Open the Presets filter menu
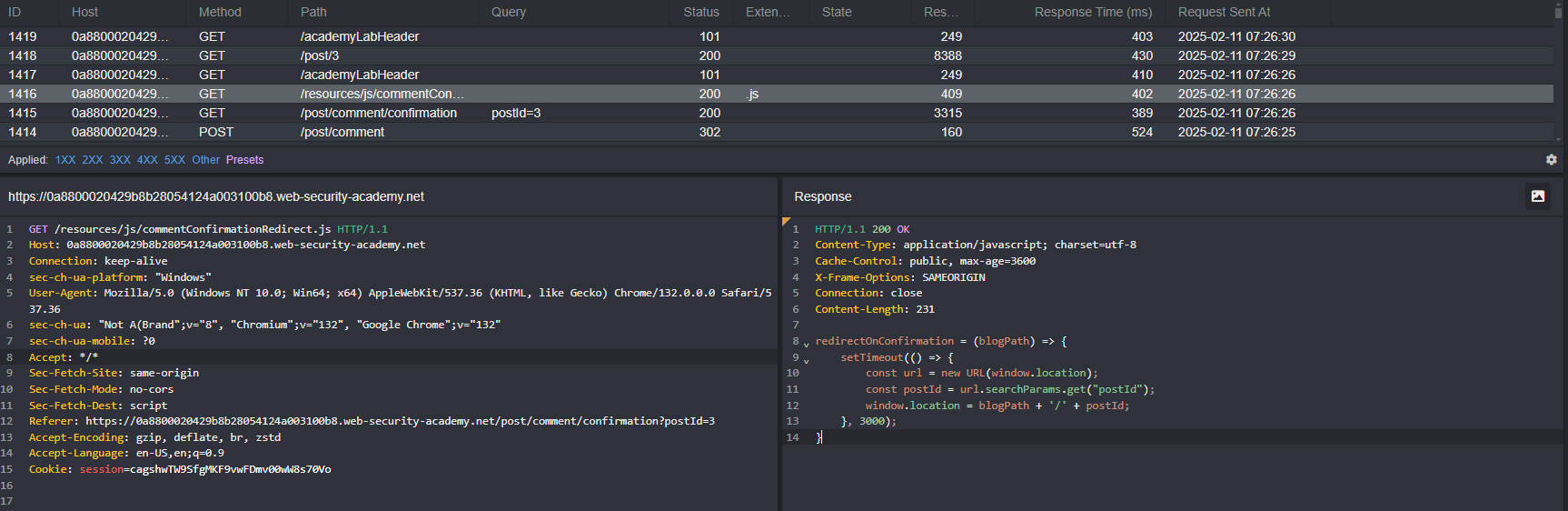Screen dimensions: 1568x511 click(244, 160)
